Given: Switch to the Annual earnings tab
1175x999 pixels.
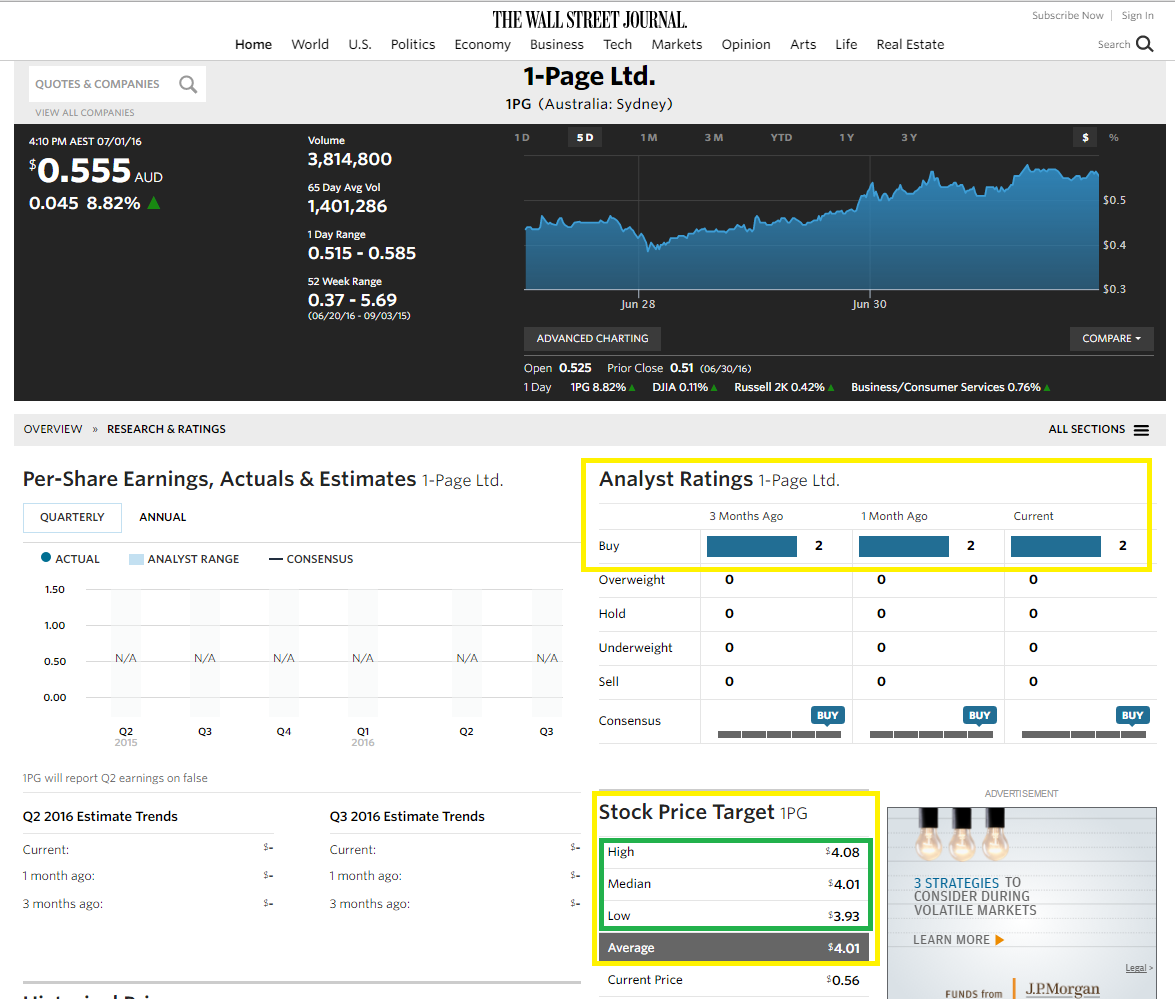Looking at the screenshot, I should pos(163,518).
